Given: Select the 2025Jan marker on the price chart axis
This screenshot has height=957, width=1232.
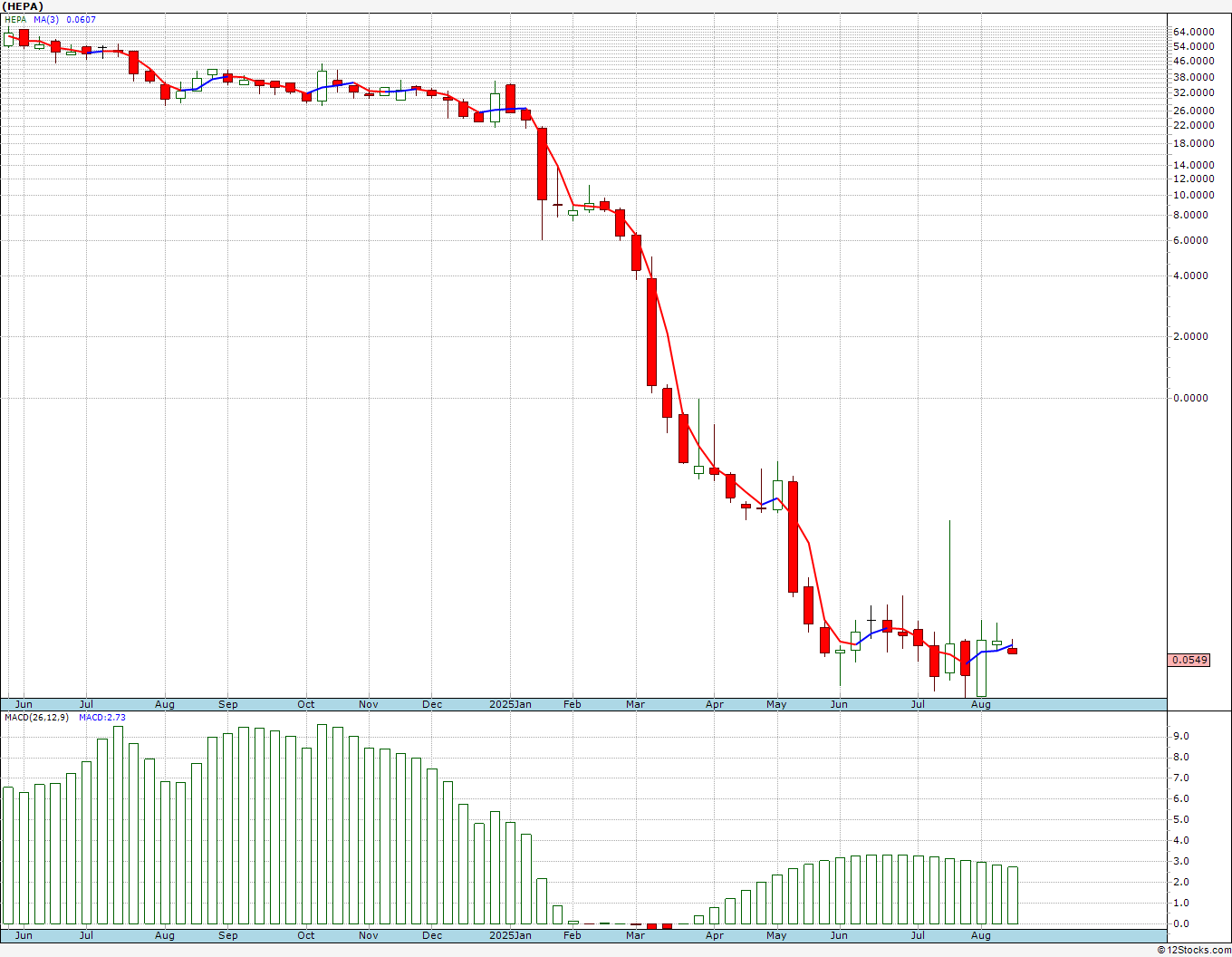Looking at the screenshot, I should click(510, 704).
